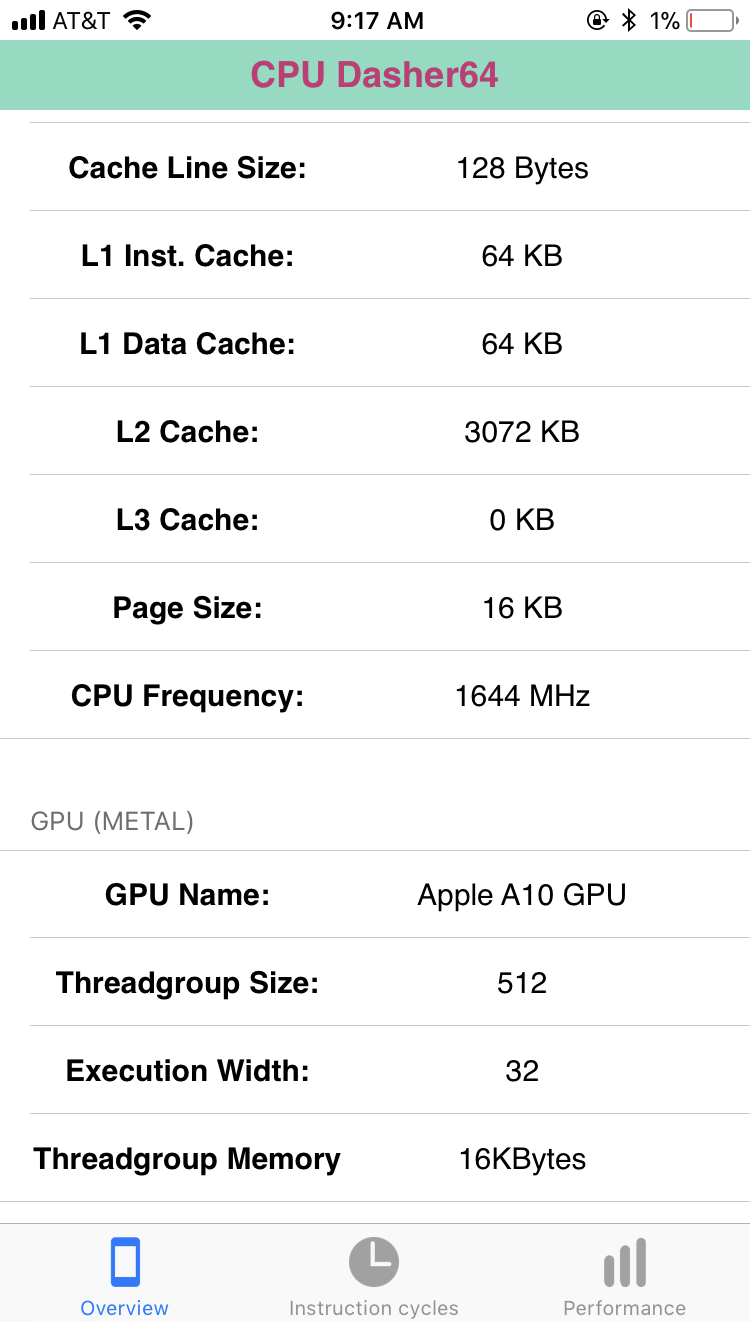
Task: Tap the CPU Dasher64 title header
Action: [x=374, y=75]
